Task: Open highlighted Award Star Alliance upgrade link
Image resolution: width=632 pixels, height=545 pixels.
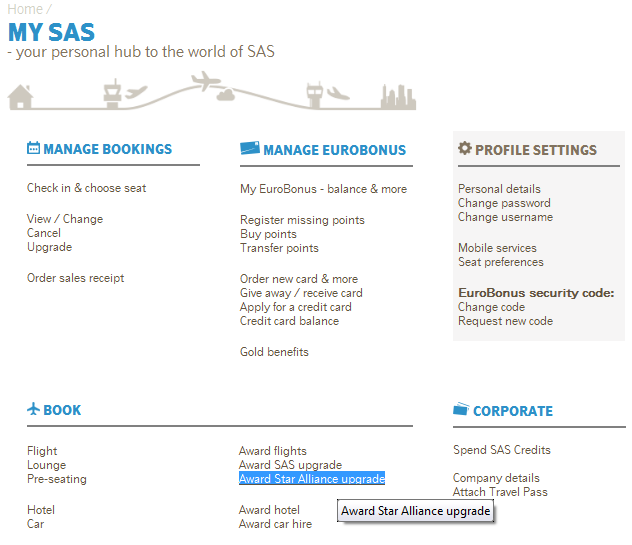Action: click(x=312, y=478)
